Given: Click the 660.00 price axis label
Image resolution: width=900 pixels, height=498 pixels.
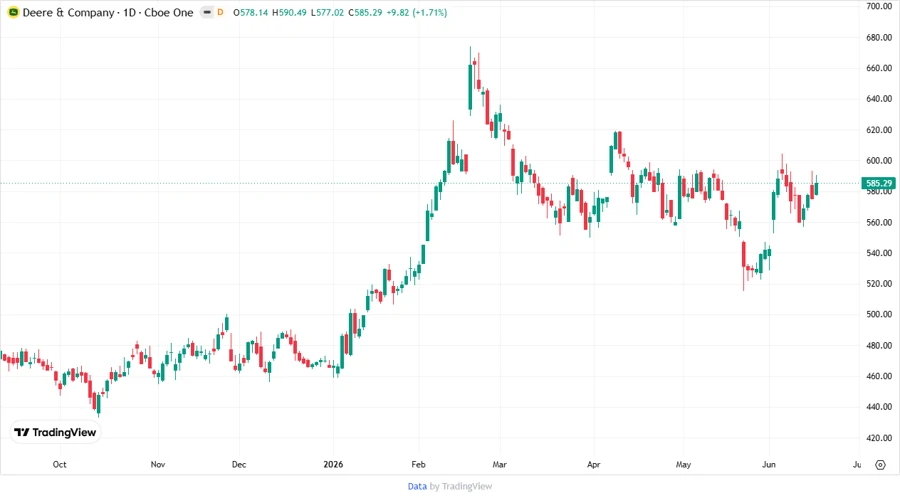Looking at the screenshot, I should (879, 68).
